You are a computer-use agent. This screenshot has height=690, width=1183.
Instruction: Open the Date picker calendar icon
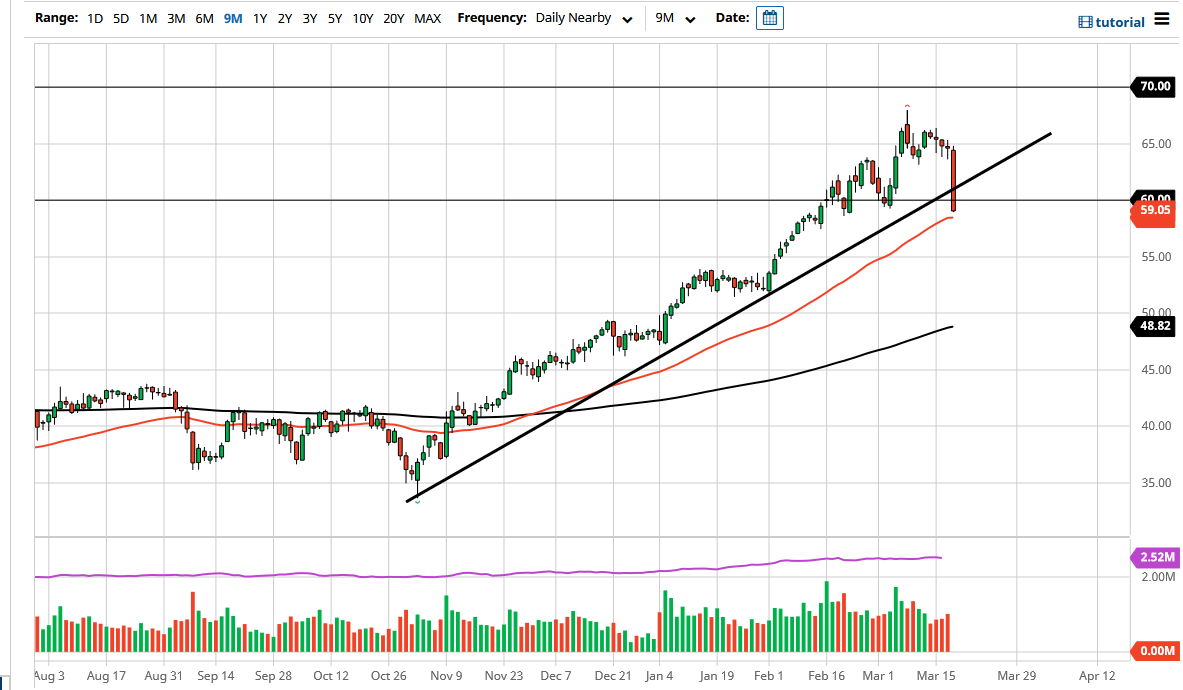coord(769,17)
